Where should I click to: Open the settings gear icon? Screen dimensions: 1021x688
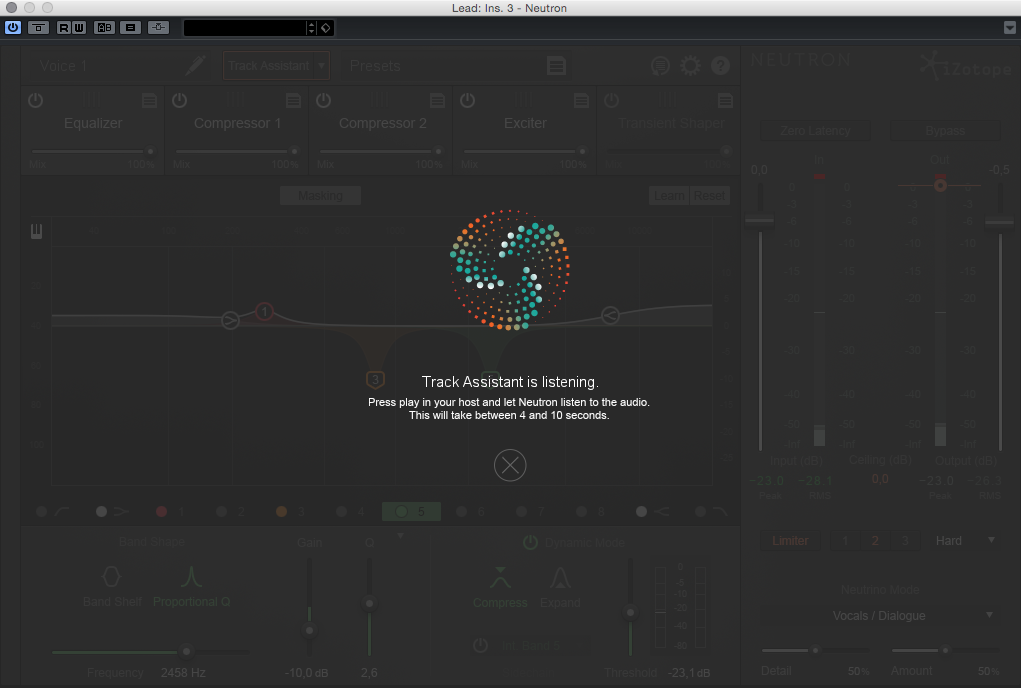tap(690, 66)
